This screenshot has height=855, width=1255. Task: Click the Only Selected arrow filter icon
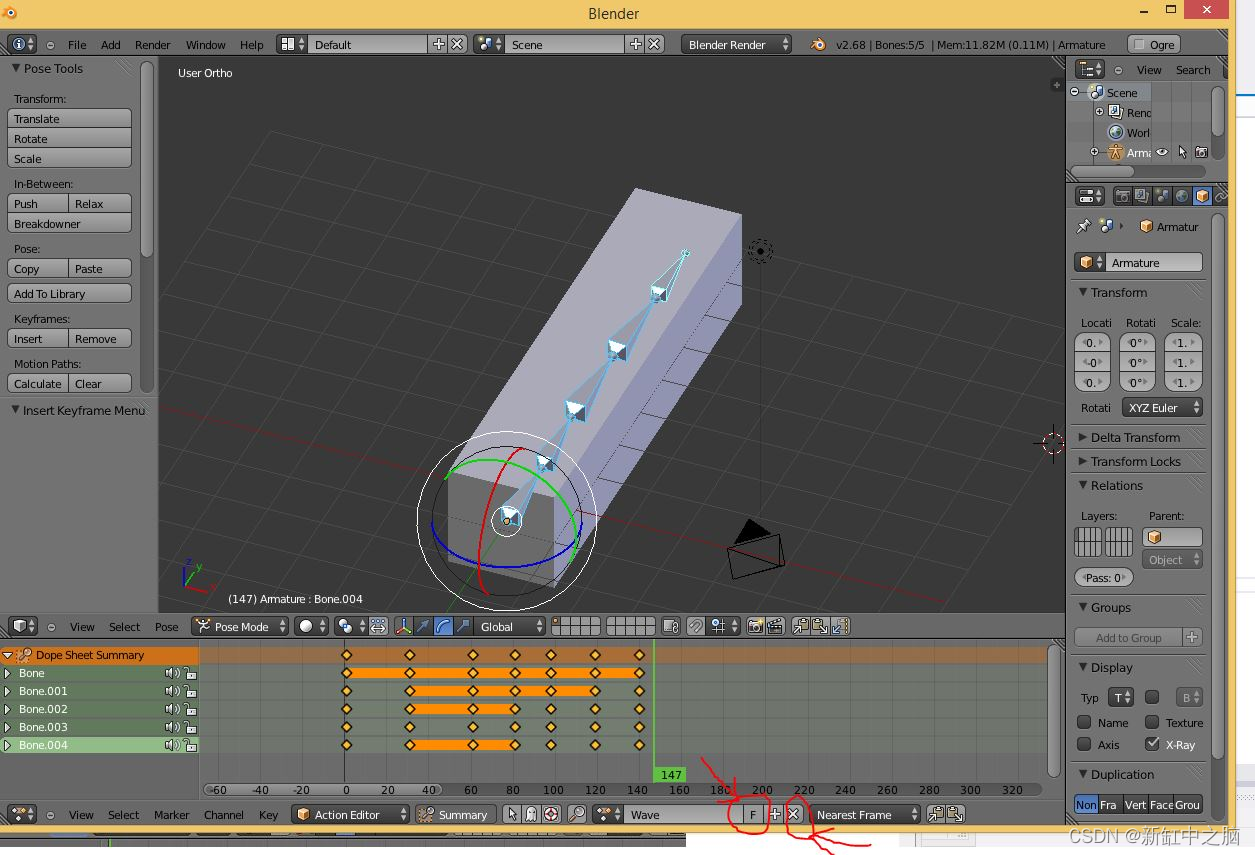pos(512,814)
